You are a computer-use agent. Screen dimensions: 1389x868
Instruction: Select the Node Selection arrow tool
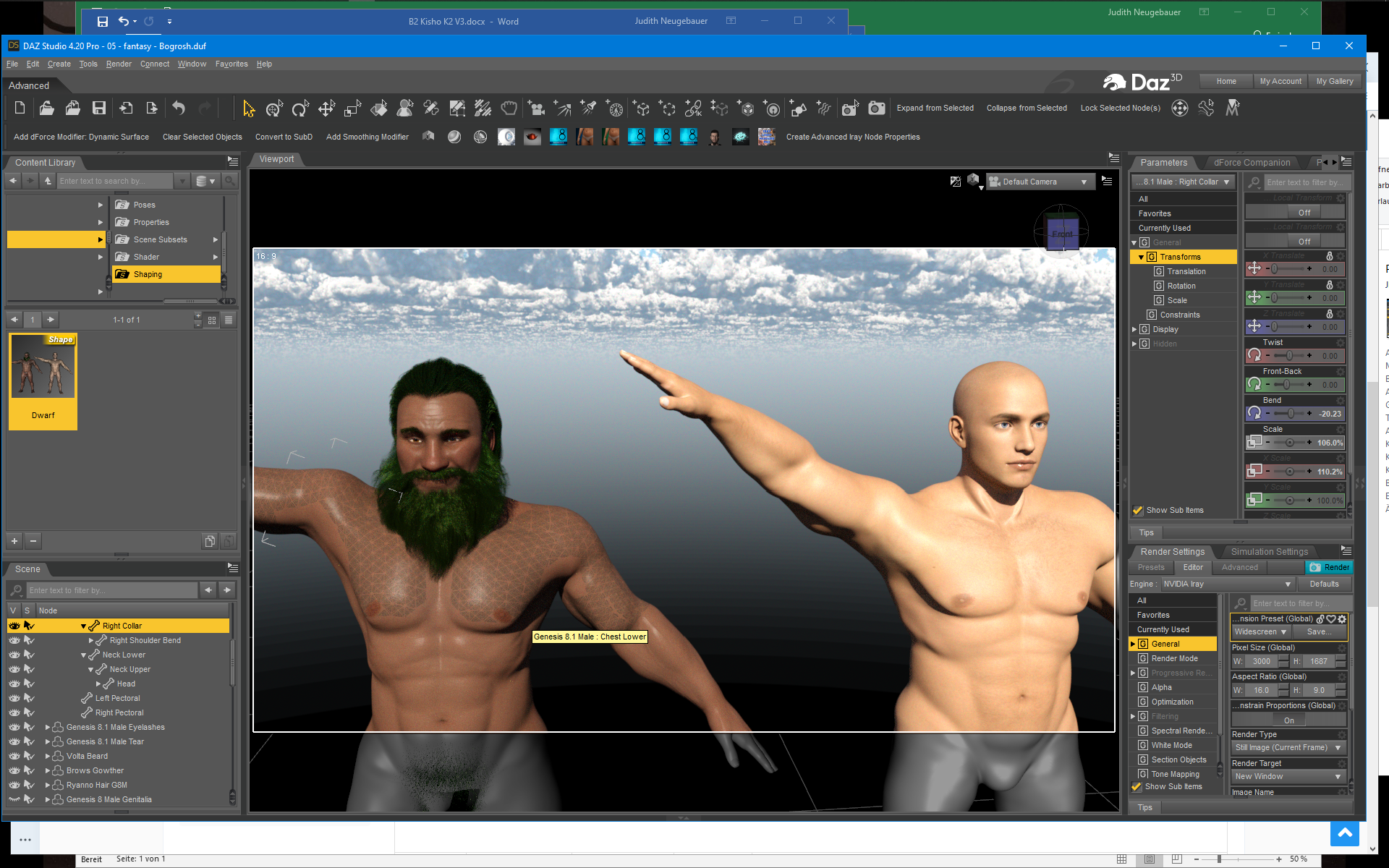(249, 109)
